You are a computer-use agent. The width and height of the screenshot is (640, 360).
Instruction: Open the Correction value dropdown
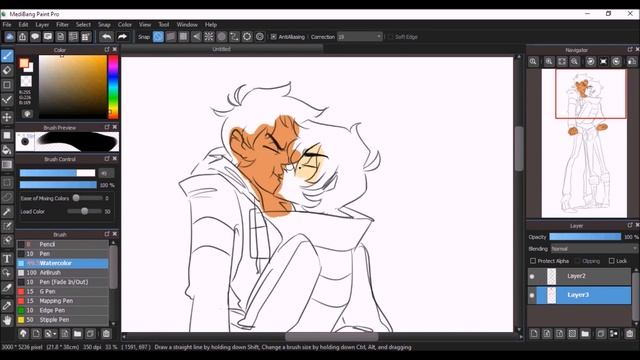(x=379, y=37)
